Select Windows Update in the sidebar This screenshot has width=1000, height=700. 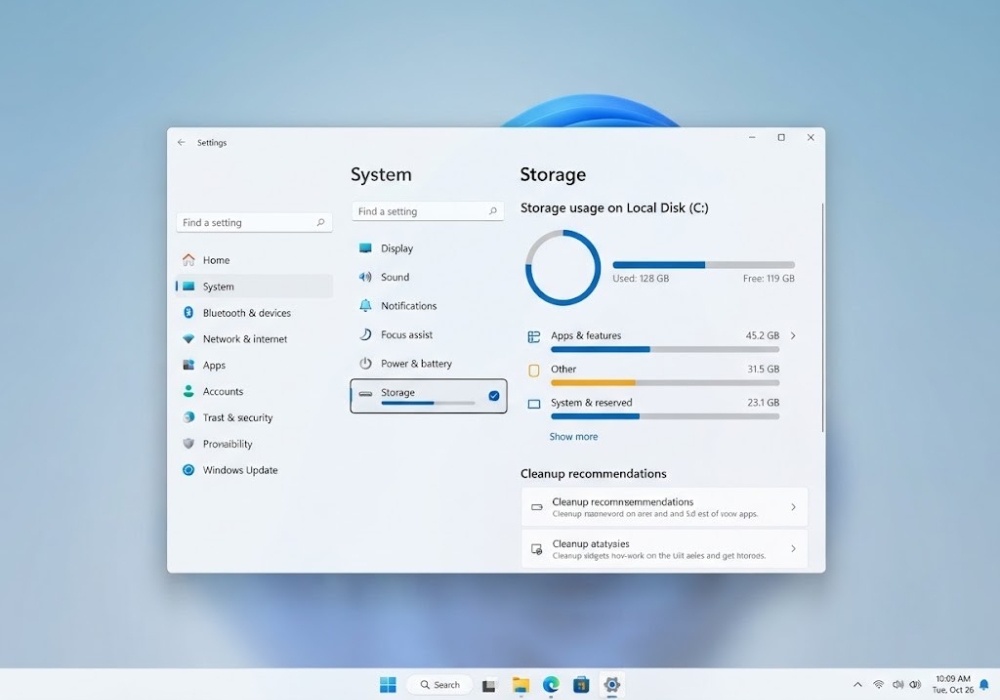tap(254, 470)
